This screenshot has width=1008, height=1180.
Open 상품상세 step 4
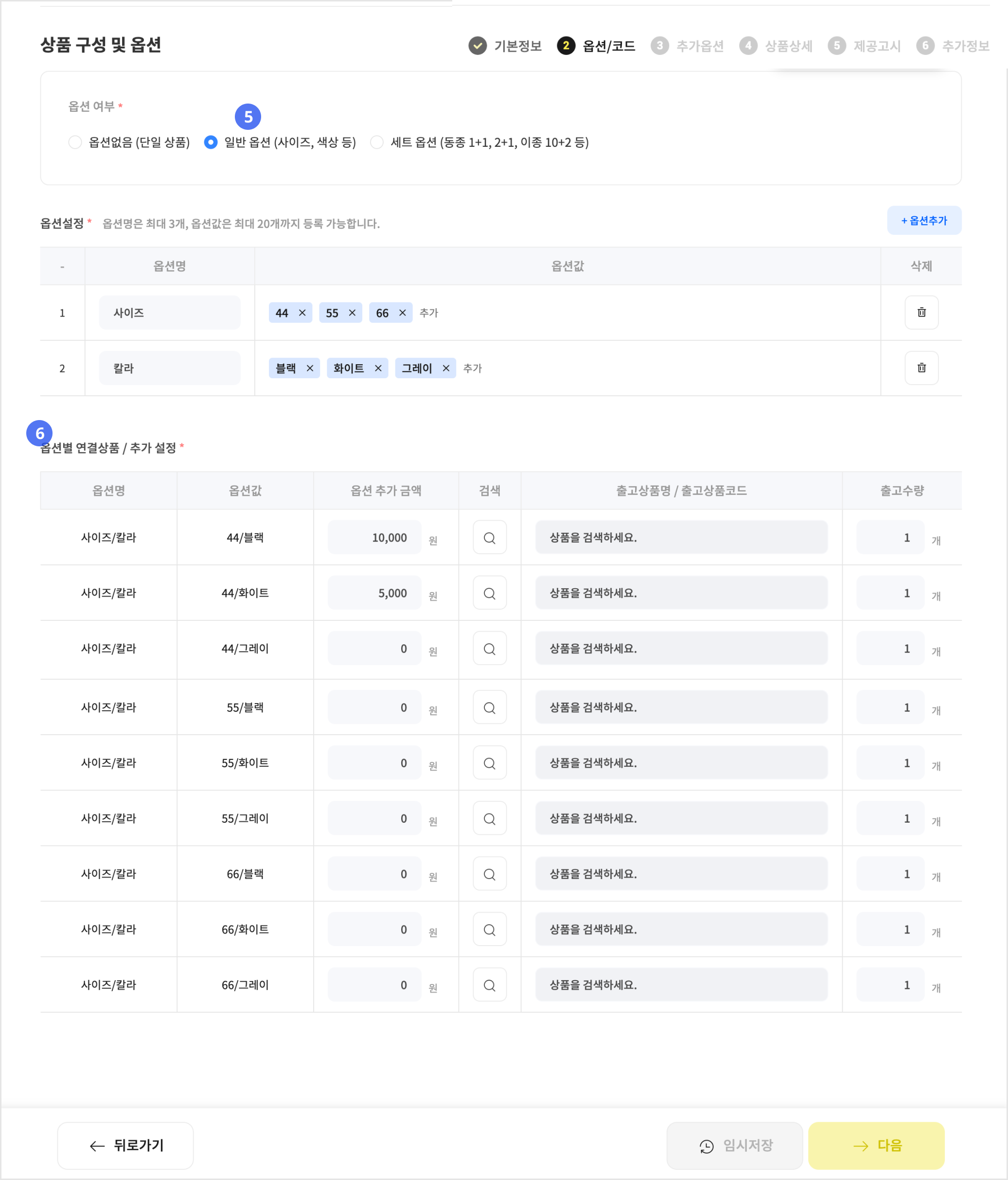[776, 46]
